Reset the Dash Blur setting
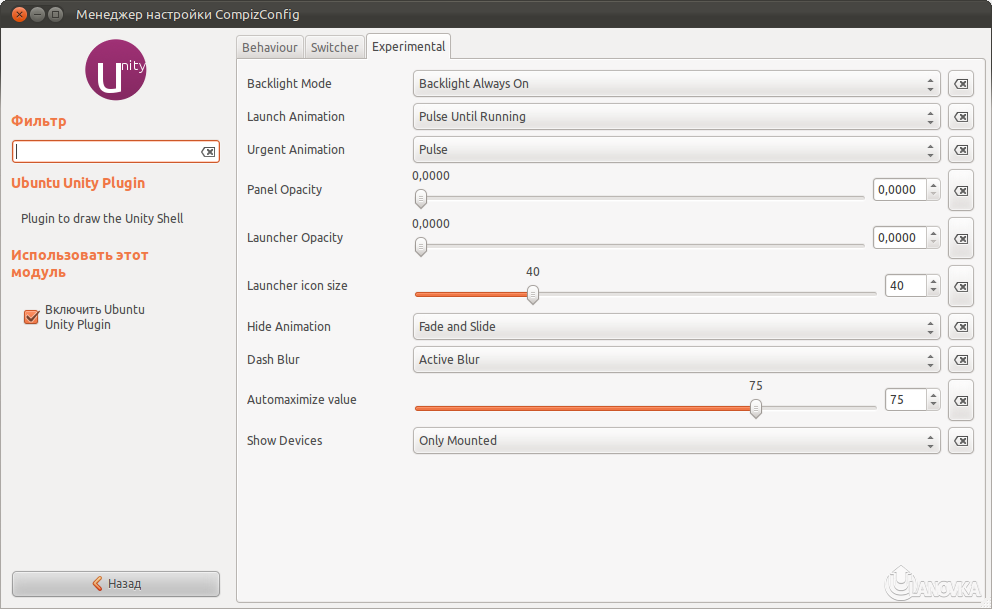This screenshot has width=992, height=609. pos(960,359)
